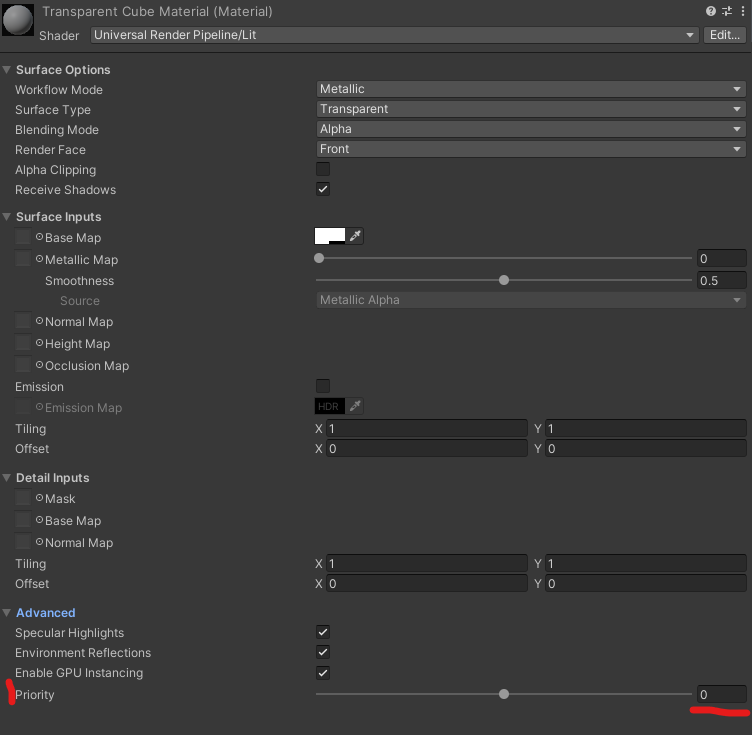Click the Base Map color eyedropper
The width and height of the screenshot is (752, 735).
click(355, 237)
